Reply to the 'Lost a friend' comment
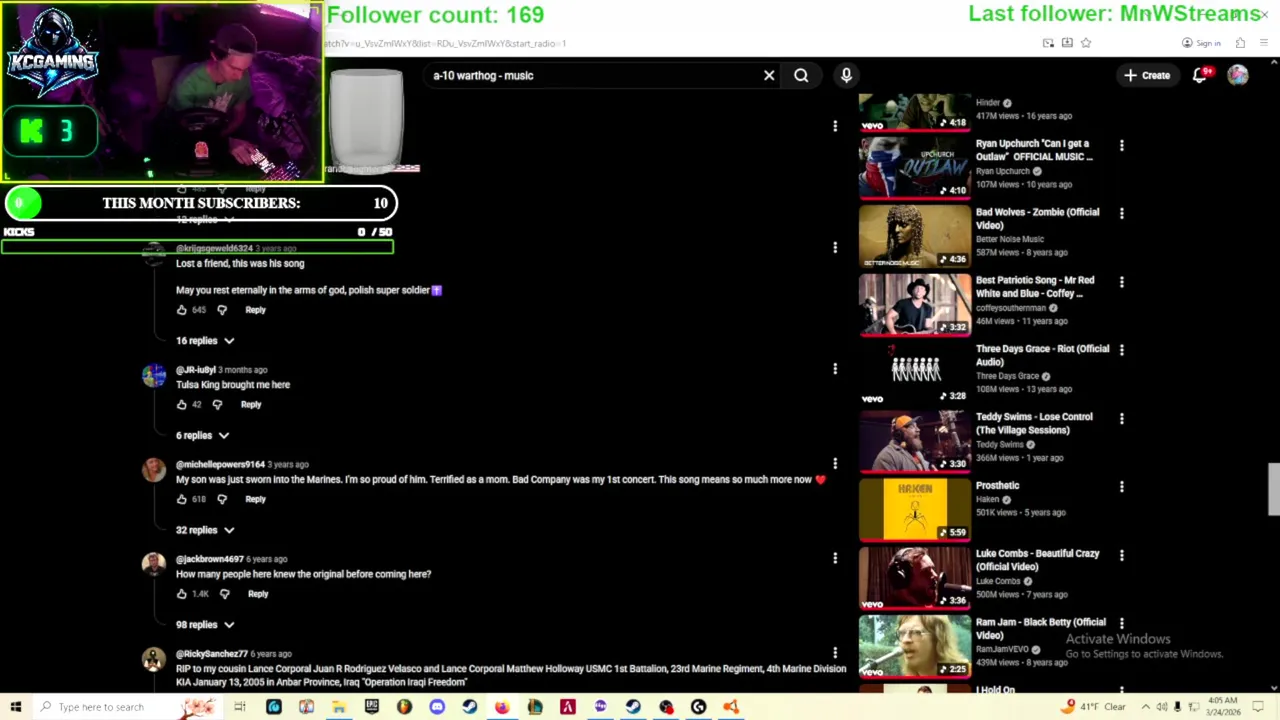This screenshot has width=1280, height=720. (255, 310)
